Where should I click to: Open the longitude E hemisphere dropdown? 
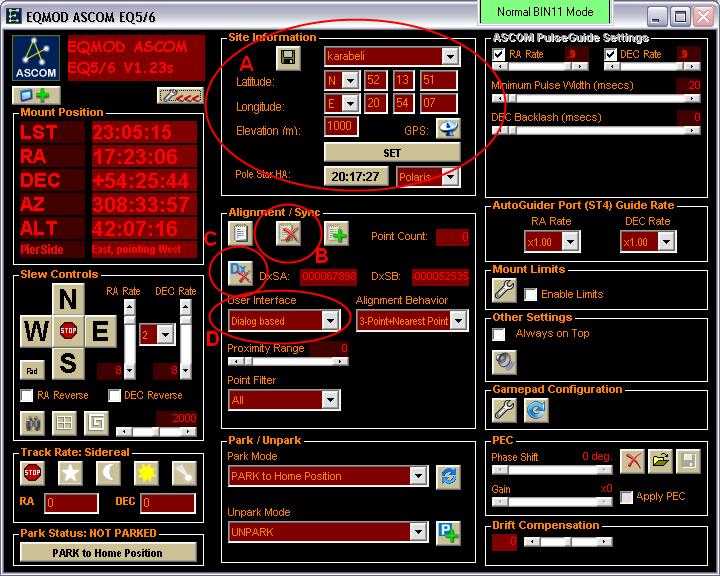pos(350,103)
